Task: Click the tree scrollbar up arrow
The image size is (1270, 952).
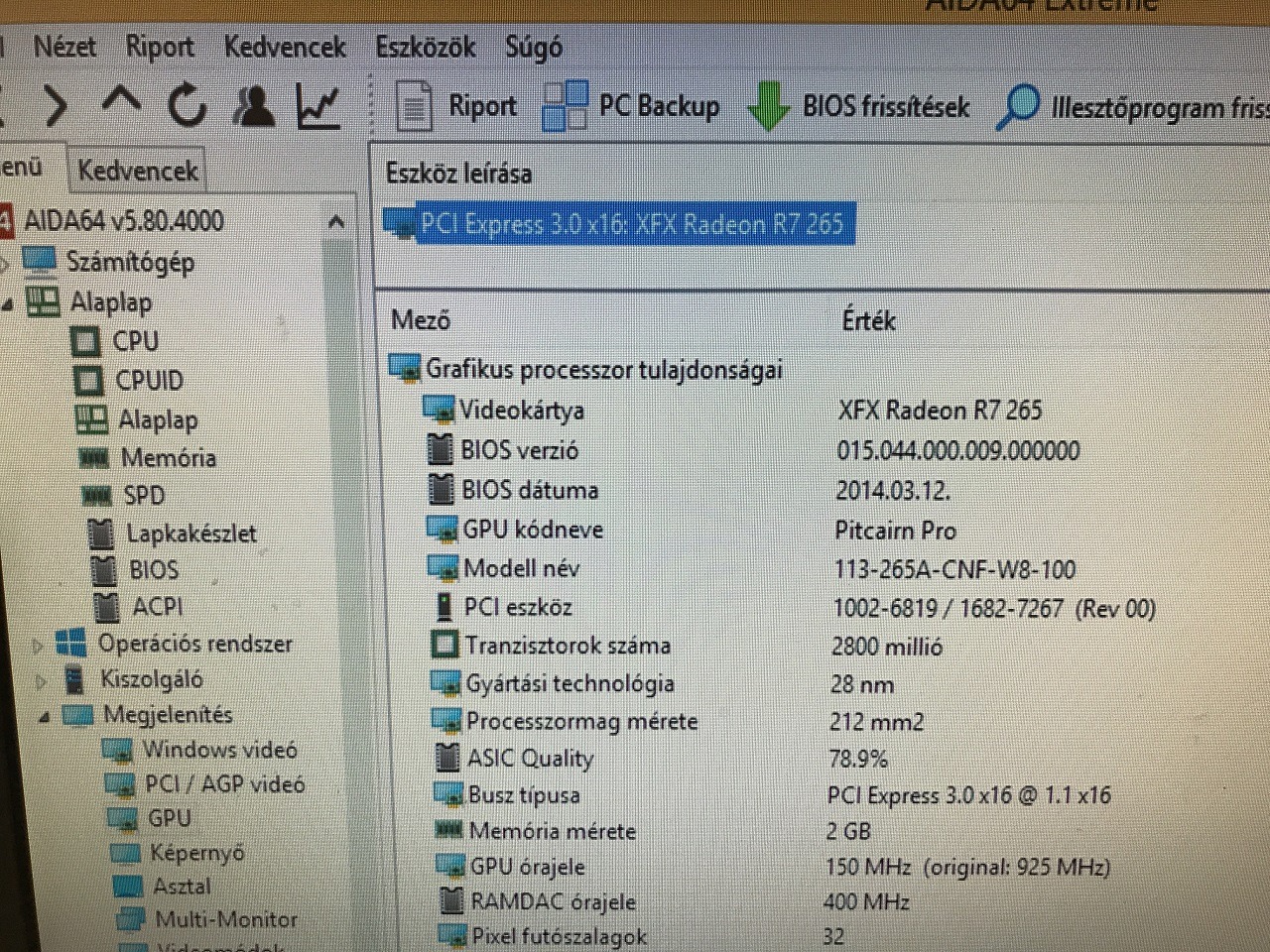Action: (x=336, y=221)
